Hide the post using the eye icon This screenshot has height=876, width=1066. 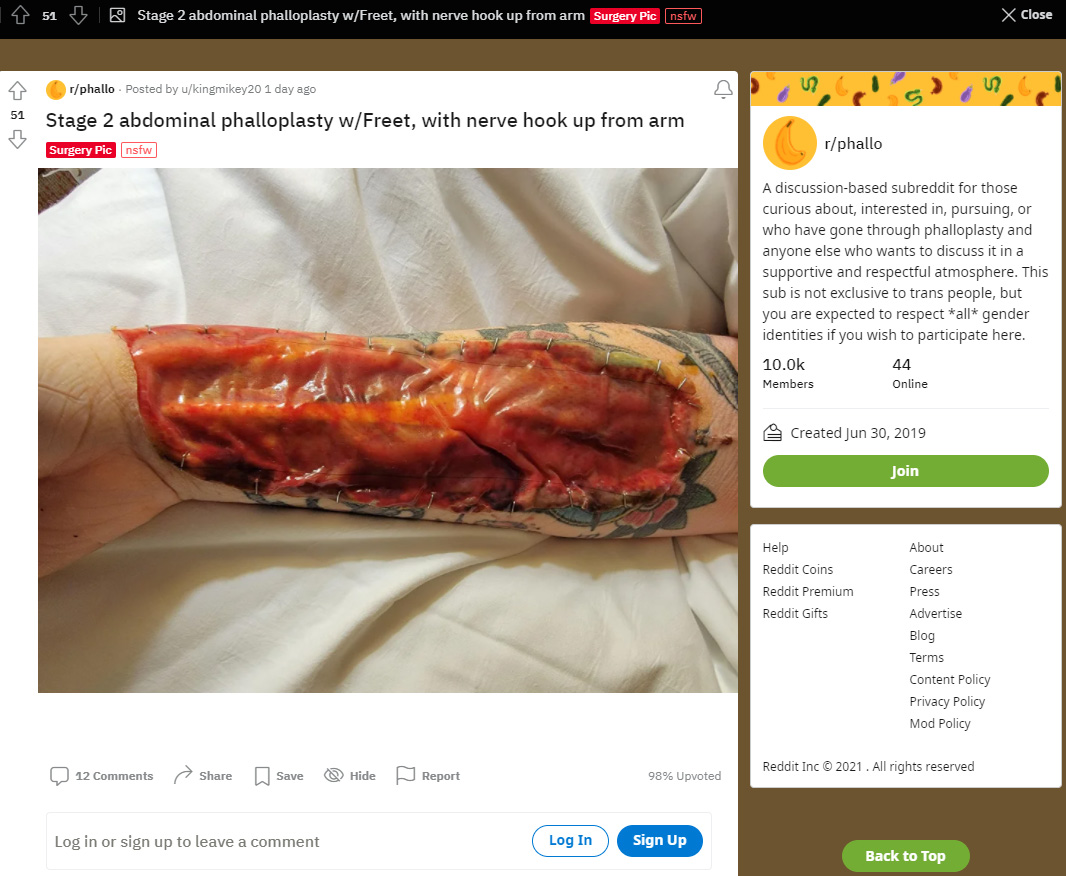[333, 775]
